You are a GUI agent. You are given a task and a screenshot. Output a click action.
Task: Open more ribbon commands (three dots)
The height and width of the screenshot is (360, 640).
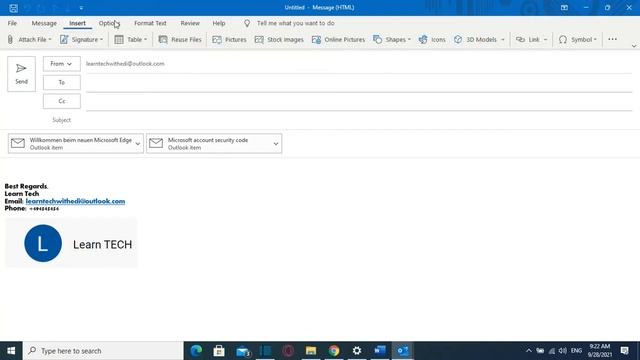tap(613, 39)
